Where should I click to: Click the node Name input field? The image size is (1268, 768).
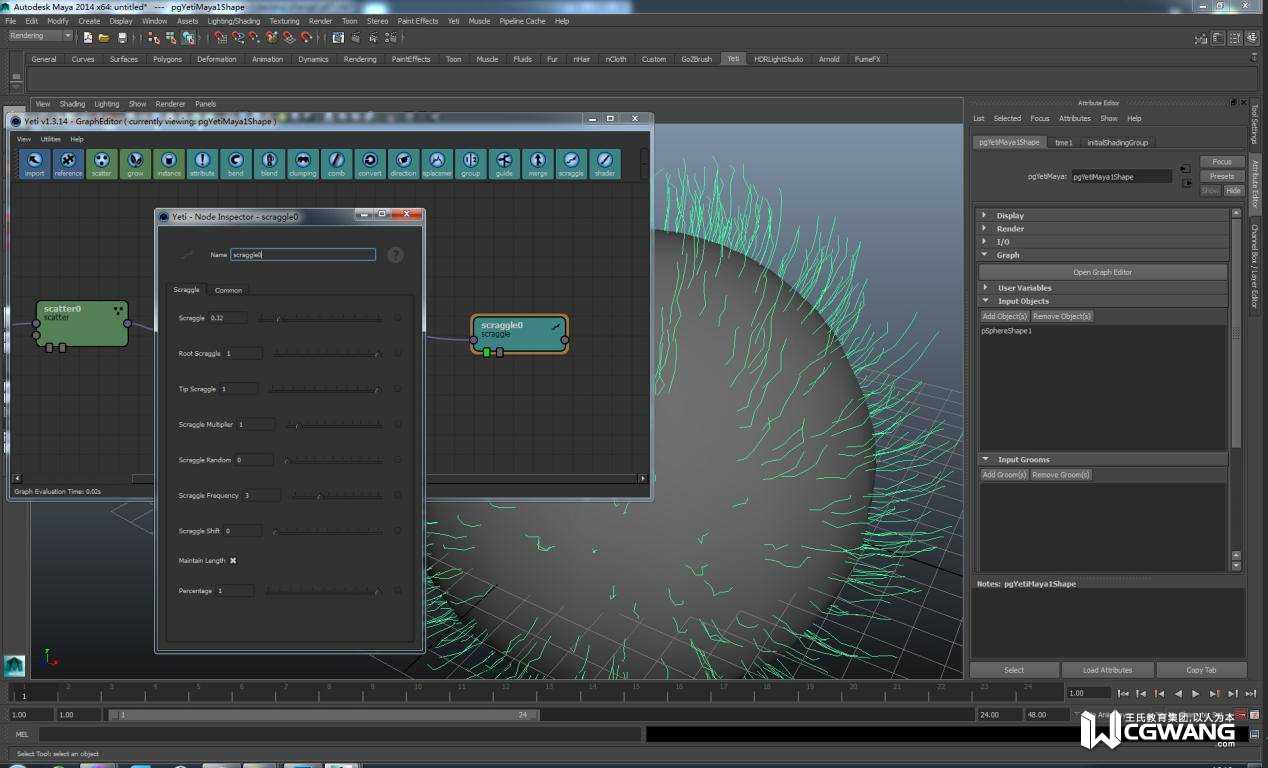302,255
